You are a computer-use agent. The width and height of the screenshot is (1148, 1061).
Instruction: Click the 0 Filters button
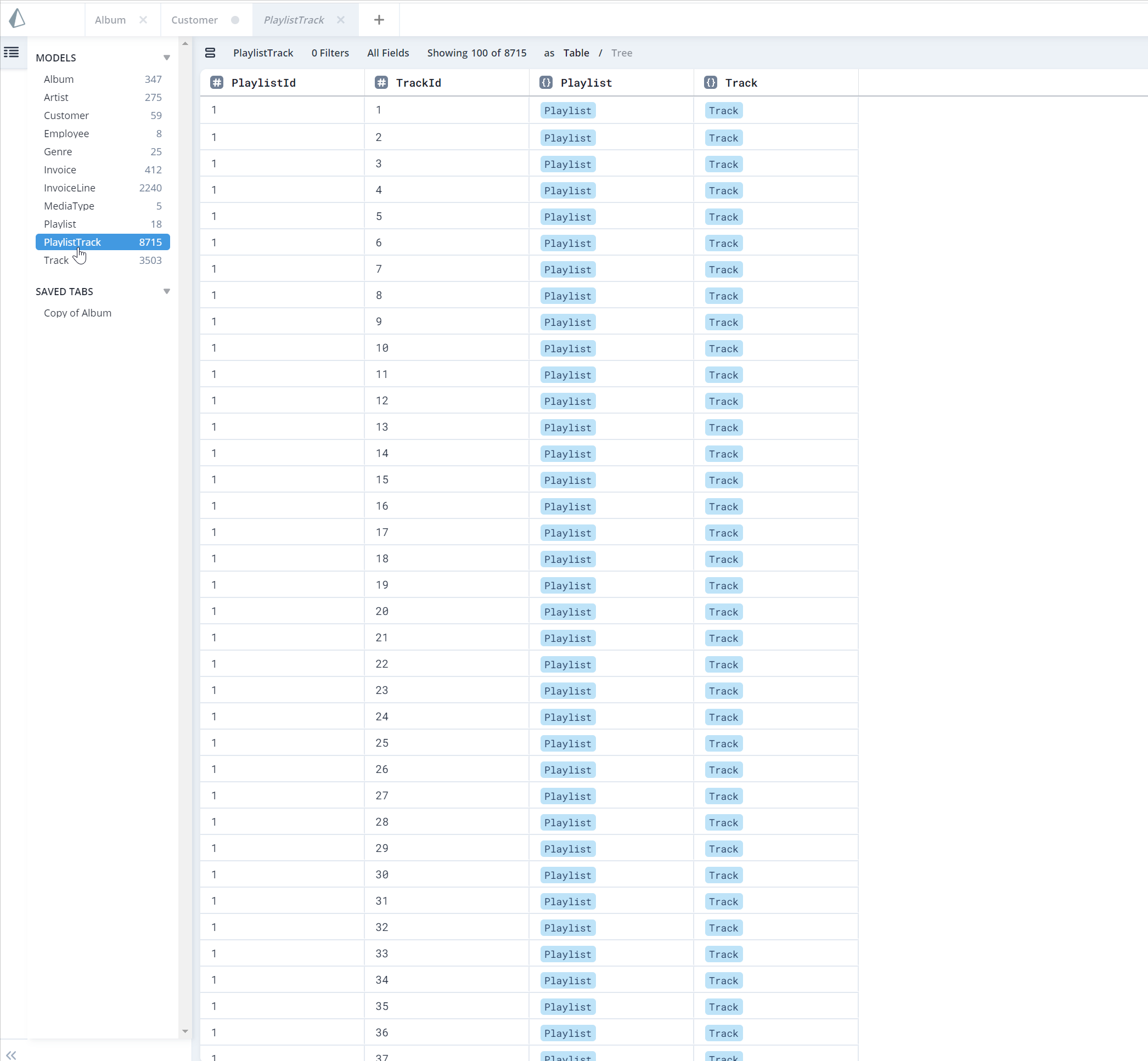coord(330,53)
